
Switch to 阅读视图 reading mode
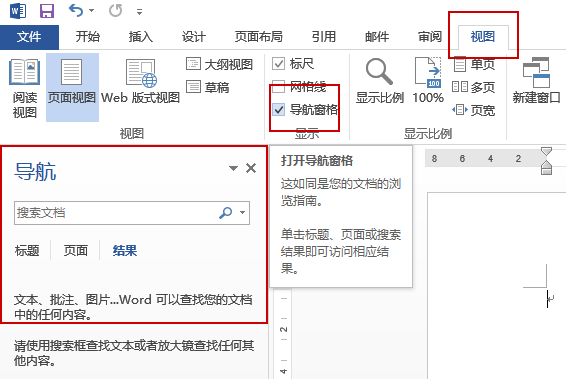(x=25, y=88)
